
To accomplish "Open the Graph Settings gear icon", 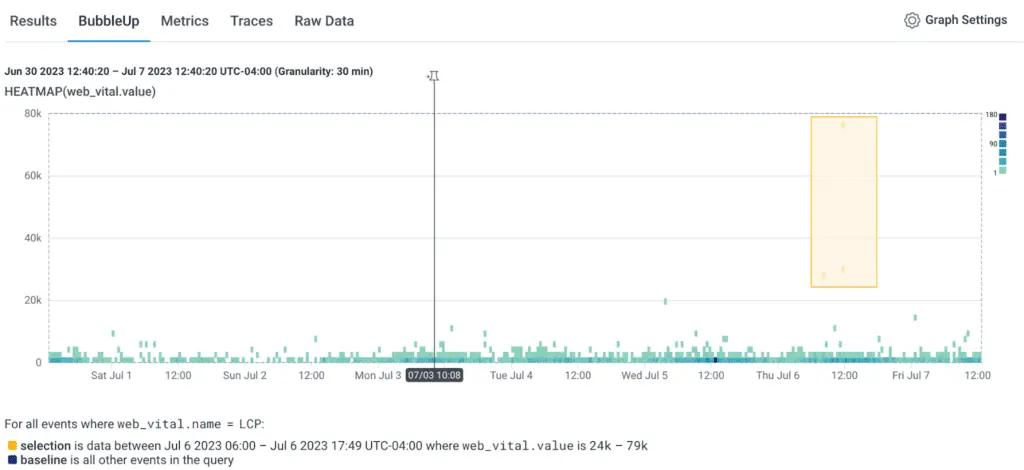I will (911, 21).
